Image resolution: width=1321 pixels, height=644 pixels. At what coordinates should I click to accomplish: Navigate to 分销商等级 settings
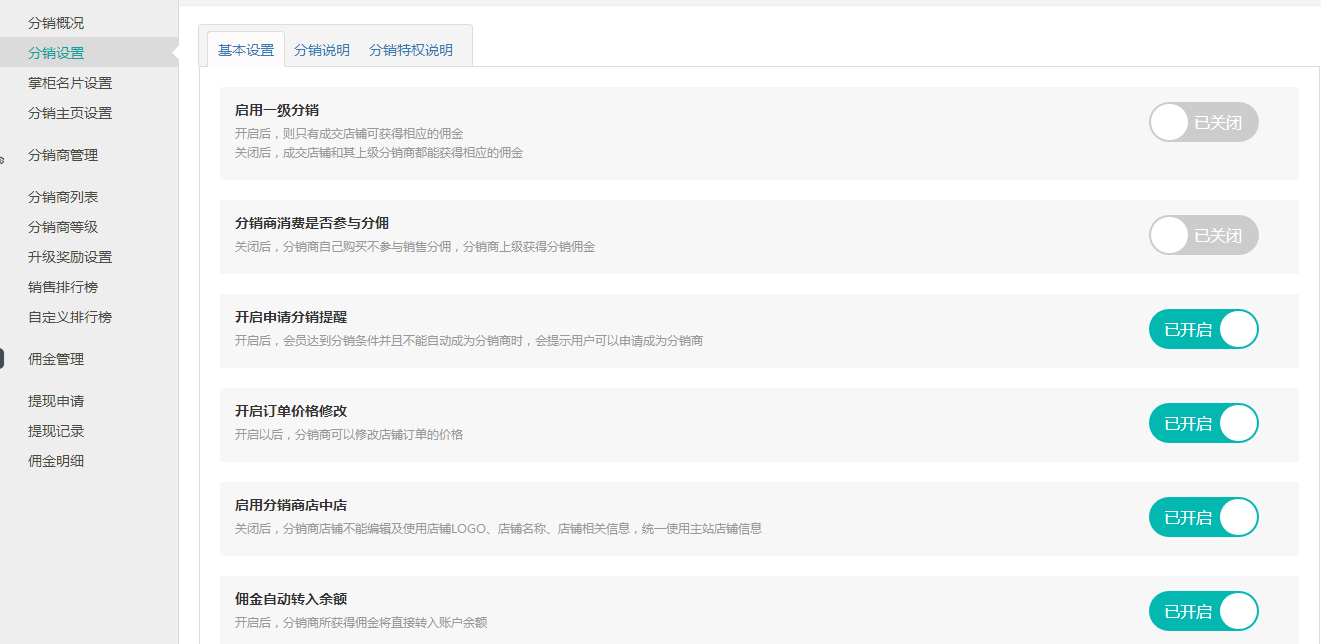click(x=63, y=227)
